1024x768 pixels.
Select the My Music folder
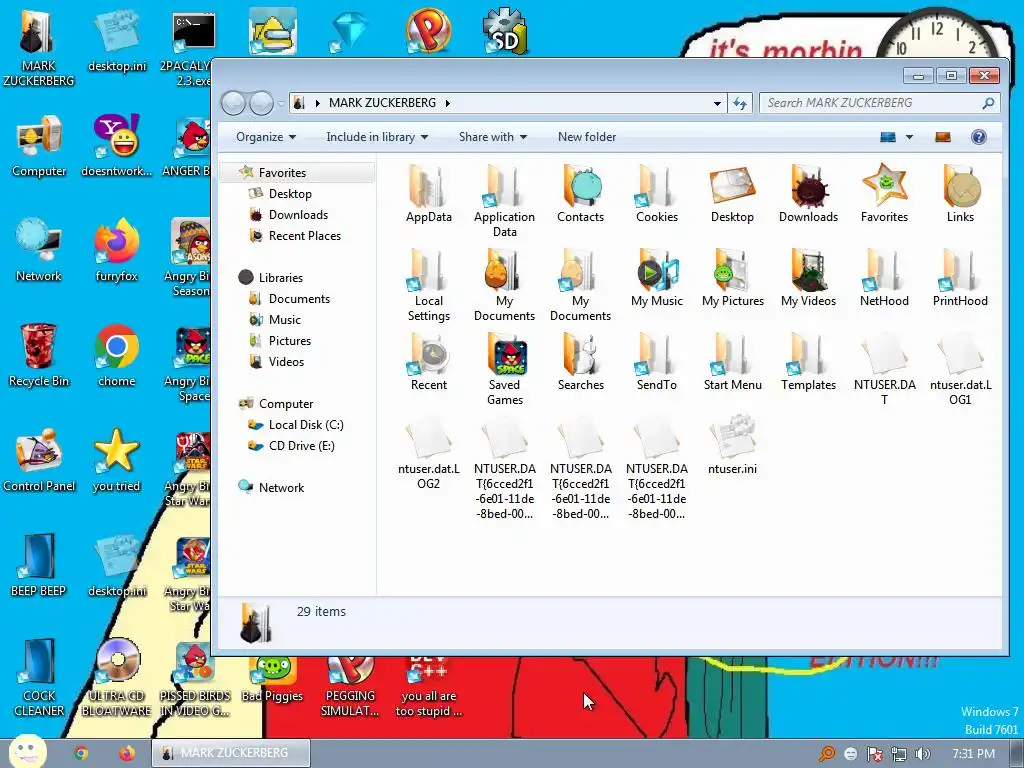pos(656,278)
